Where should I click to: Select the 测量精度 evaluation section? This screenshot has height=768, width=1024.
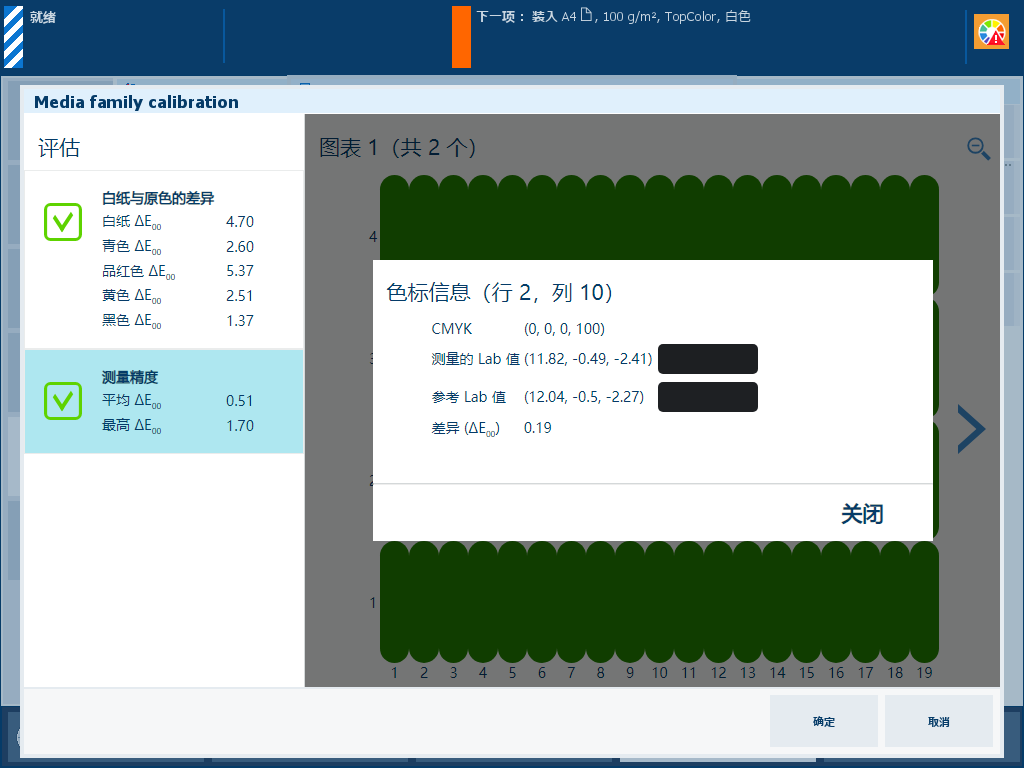164,401
